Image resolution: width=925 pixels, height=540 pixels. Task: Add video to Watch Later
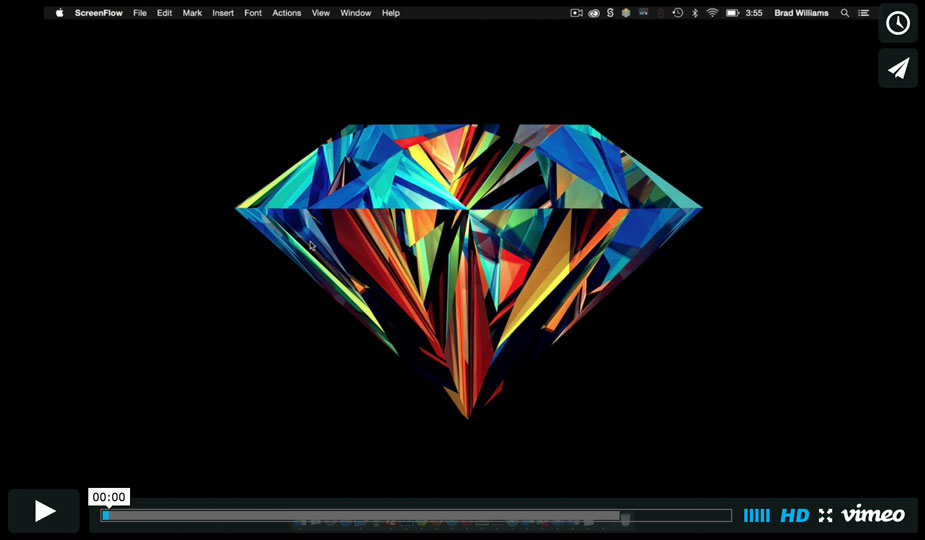click(x=898, y=23)
